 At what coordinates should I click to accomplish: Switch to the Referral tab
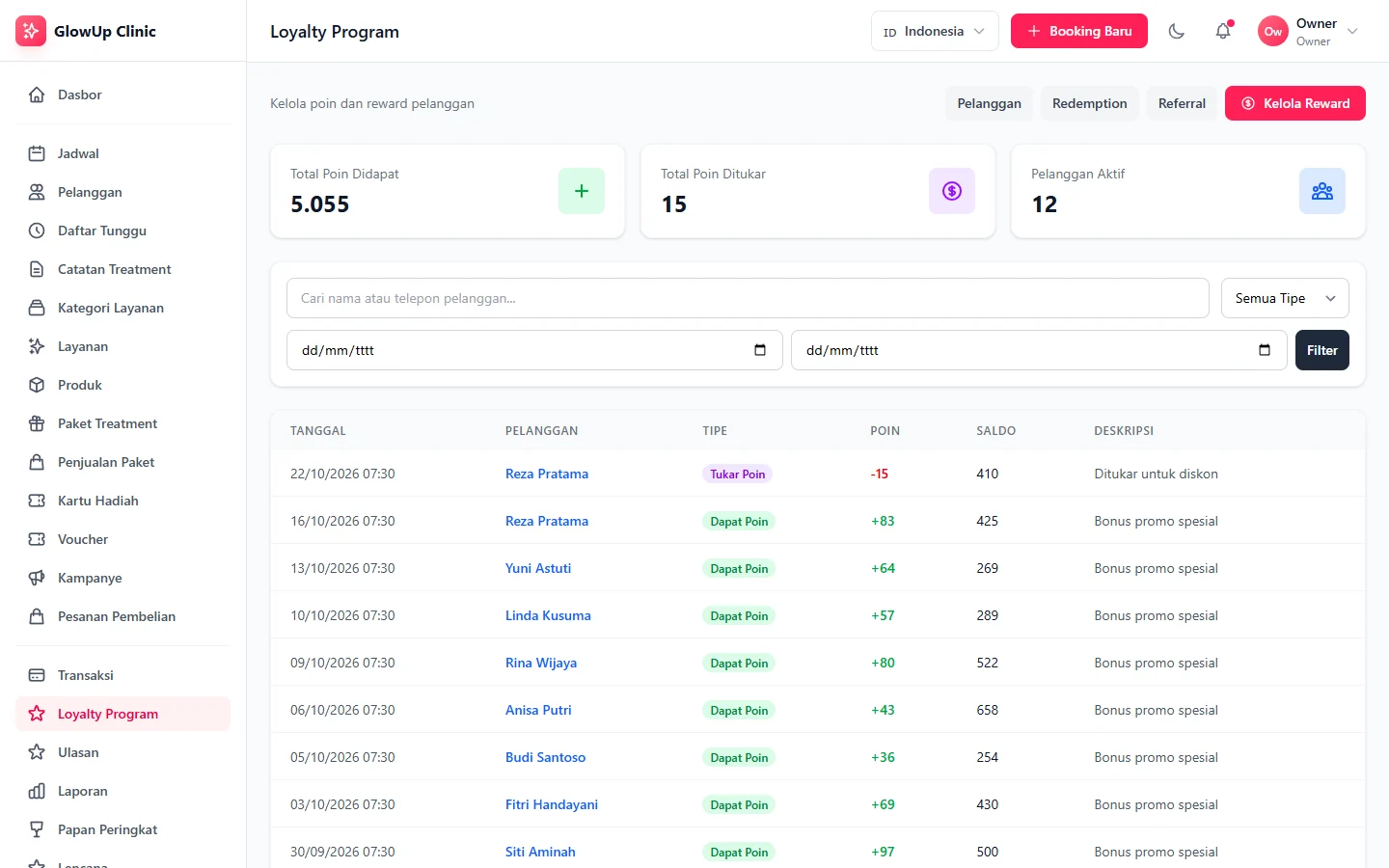(x=1182, y=103)
